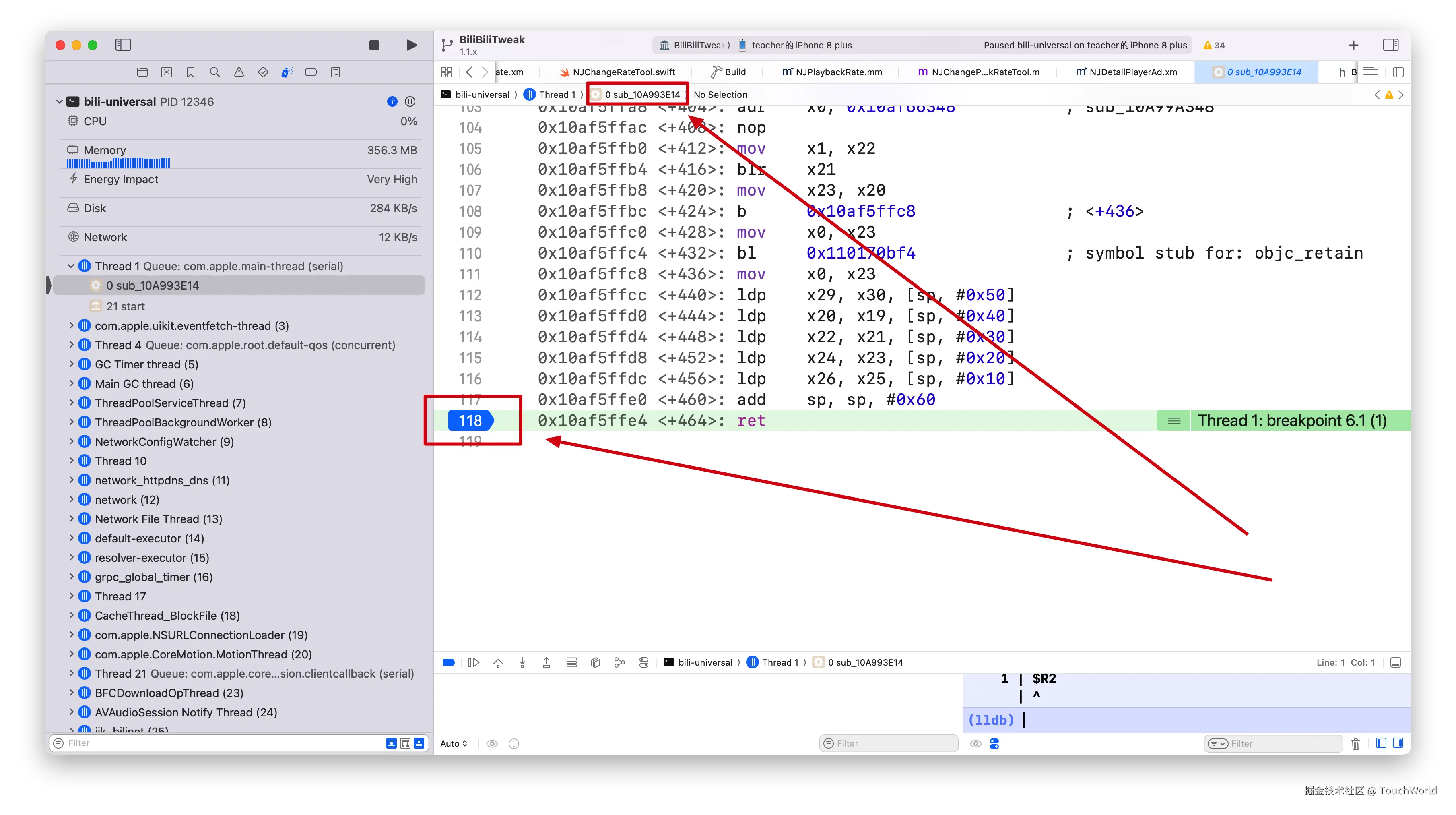The width and height of the screenshot is (1456, 815).
Task: Open the Debug View Hierarchy tool
Action: pos(595,662)
